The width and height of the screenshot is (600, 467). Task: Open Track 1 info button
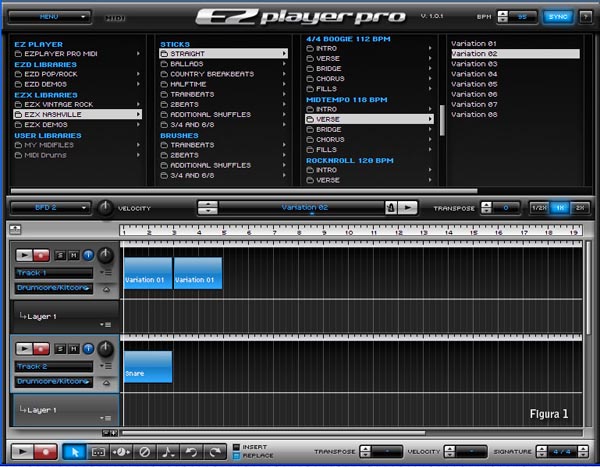88,255
